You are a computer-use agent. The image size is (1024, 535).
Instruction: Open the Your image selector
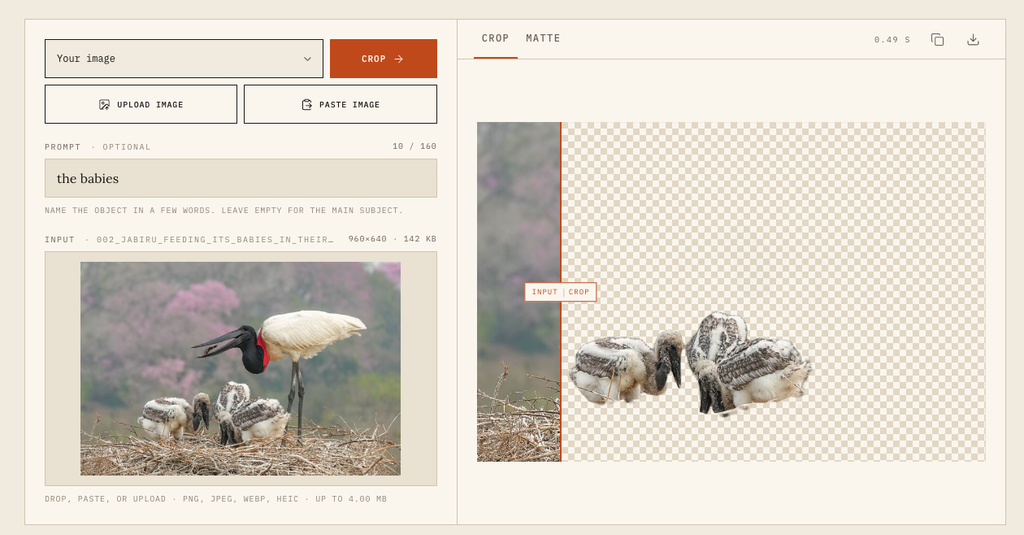184,59
